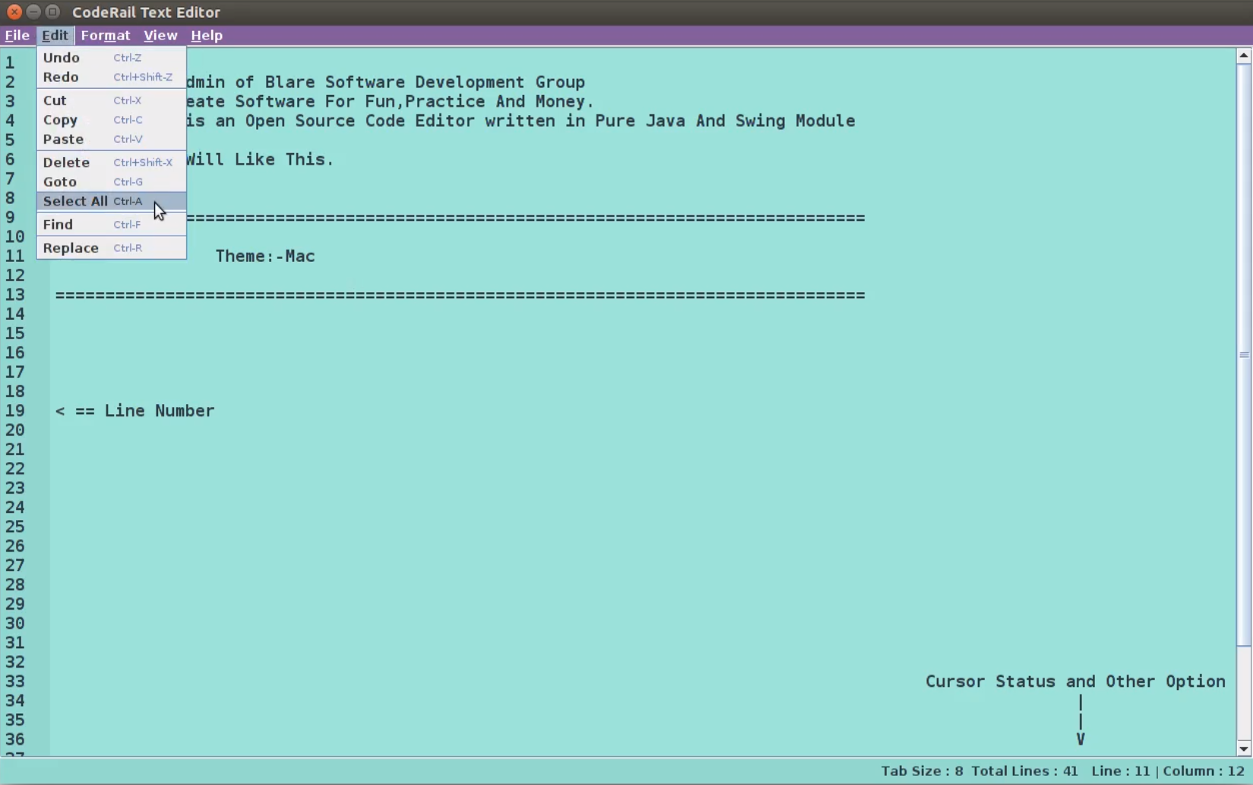Screen dimensions: 1253x785
Task: Click line number 19 in the gutter
Action: point(15,411)
